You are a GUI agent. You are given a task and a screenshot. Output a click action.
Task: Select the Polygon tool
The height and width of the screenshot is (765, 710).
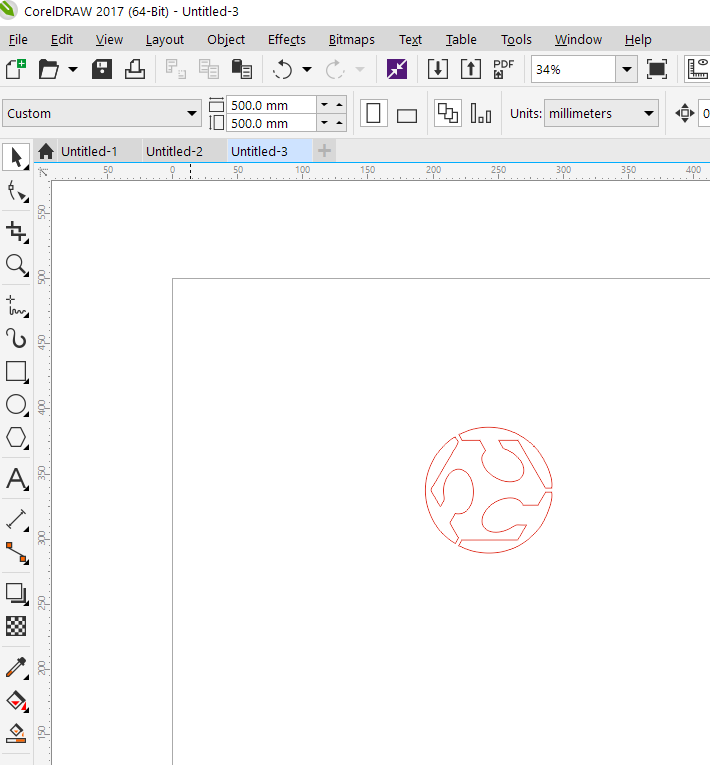[17, 438]
